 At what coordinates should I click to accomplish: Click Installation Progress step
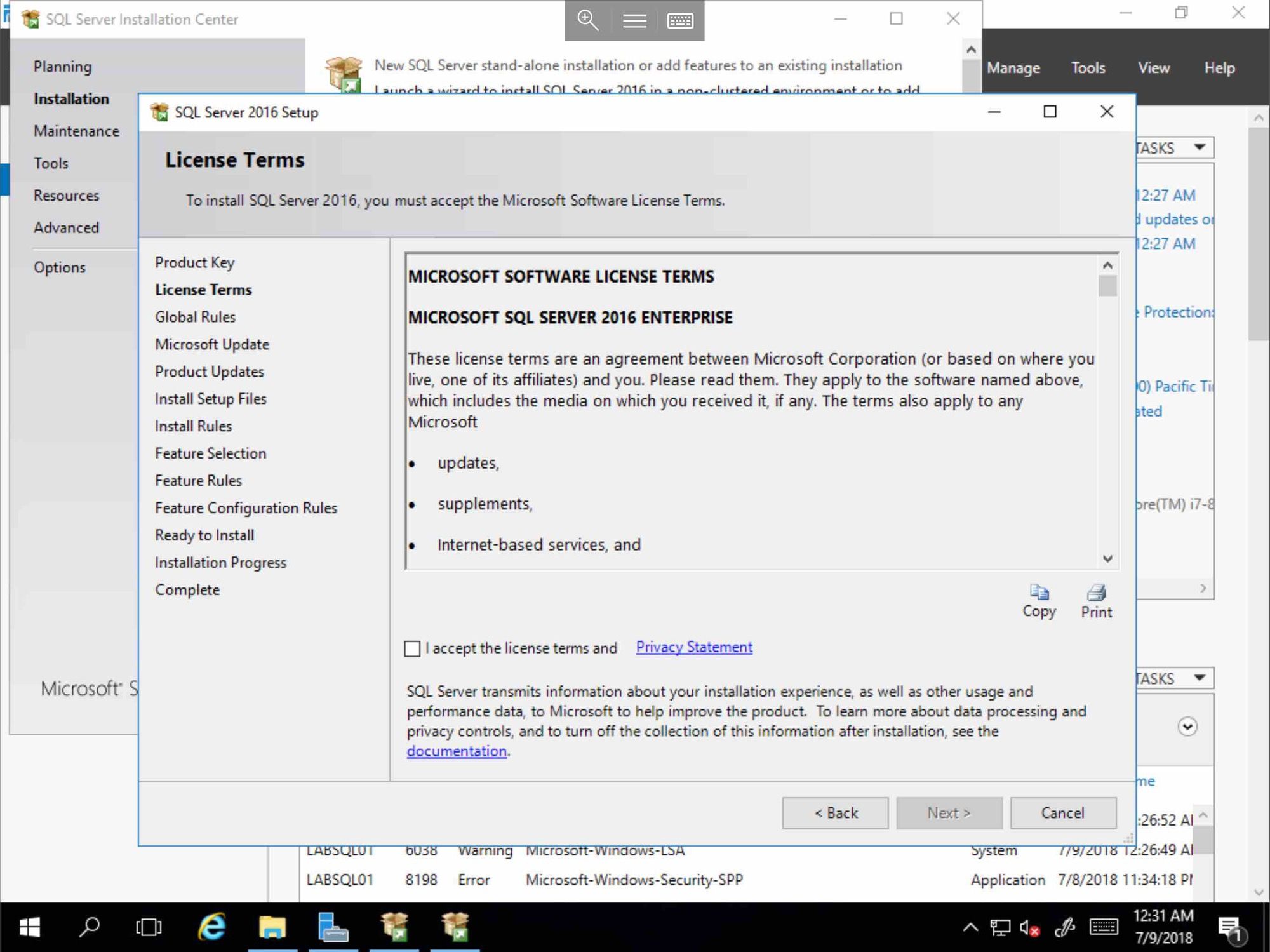click(x=220, y=563)
